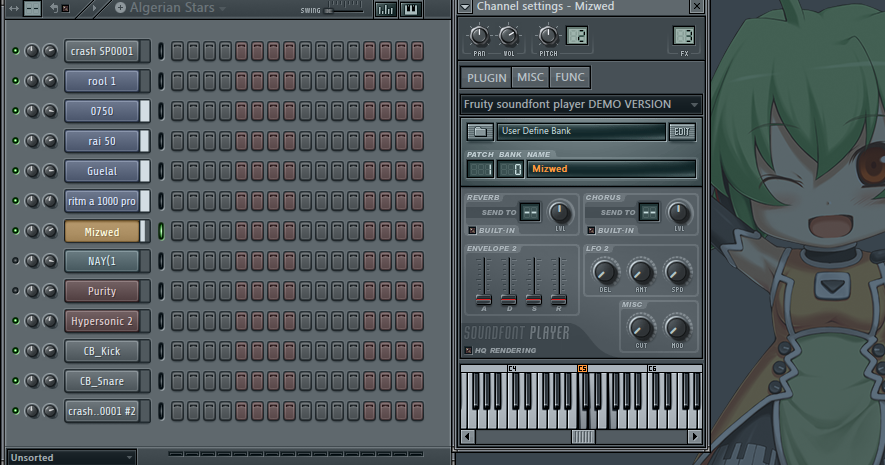Mute the crash SP0001 channel green LED
The image size is (885, 465).
coord(16,51)
